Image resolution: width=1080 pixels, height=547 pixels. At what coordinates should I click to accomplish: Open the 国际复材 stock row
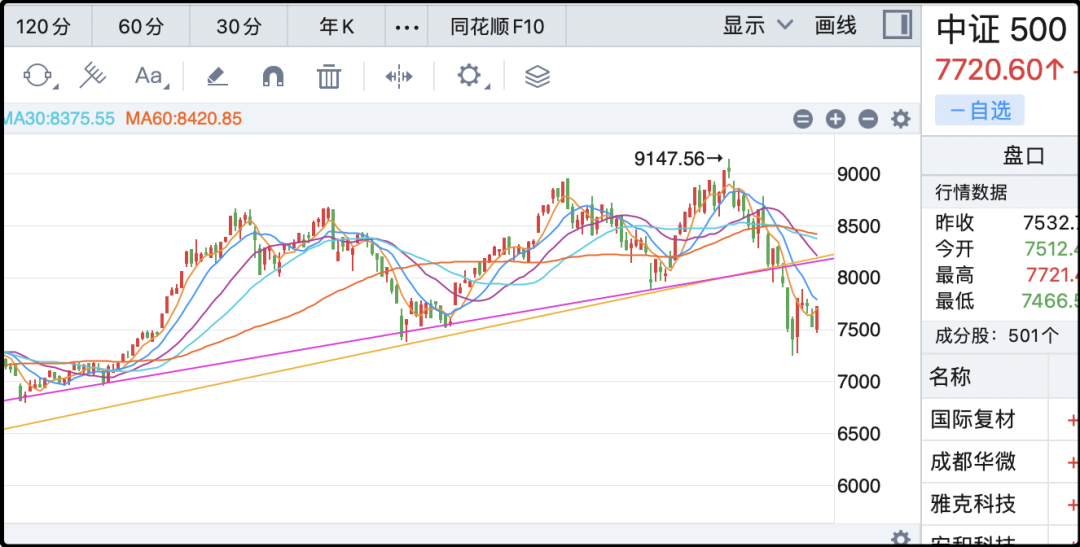[1001, 420]
